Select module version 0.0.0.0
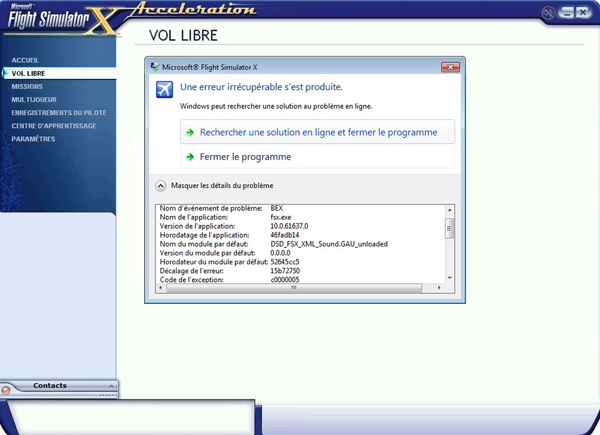The height and width of the screenshot is (435, 600). 280,253
